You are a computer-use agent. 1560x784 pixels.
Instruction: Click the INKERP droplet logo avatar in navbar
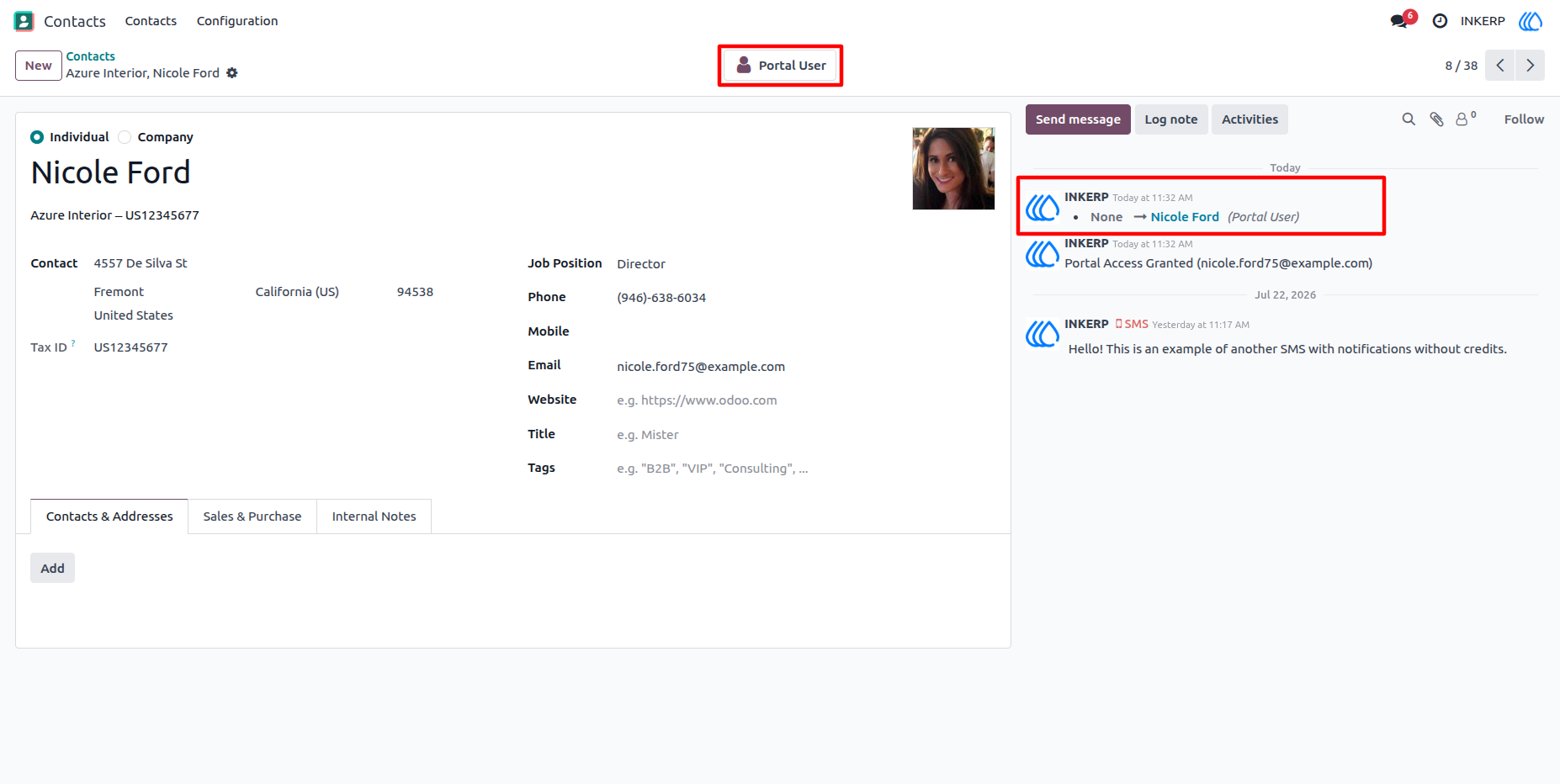1531,21
